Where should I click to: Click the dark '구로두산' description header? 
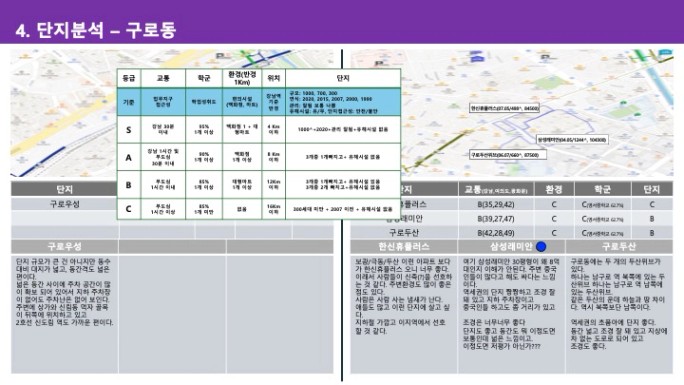click(x=619, y=247)
